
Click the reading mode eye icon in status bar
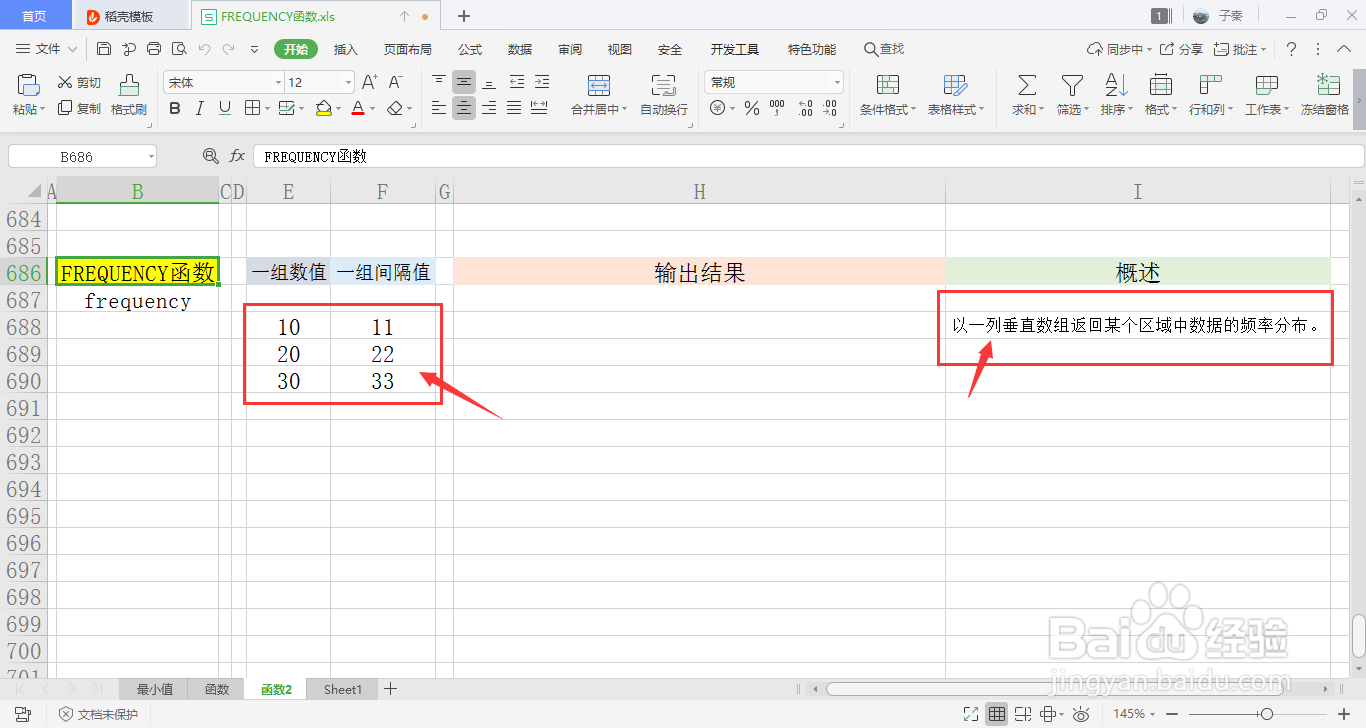pos(1081,714)
